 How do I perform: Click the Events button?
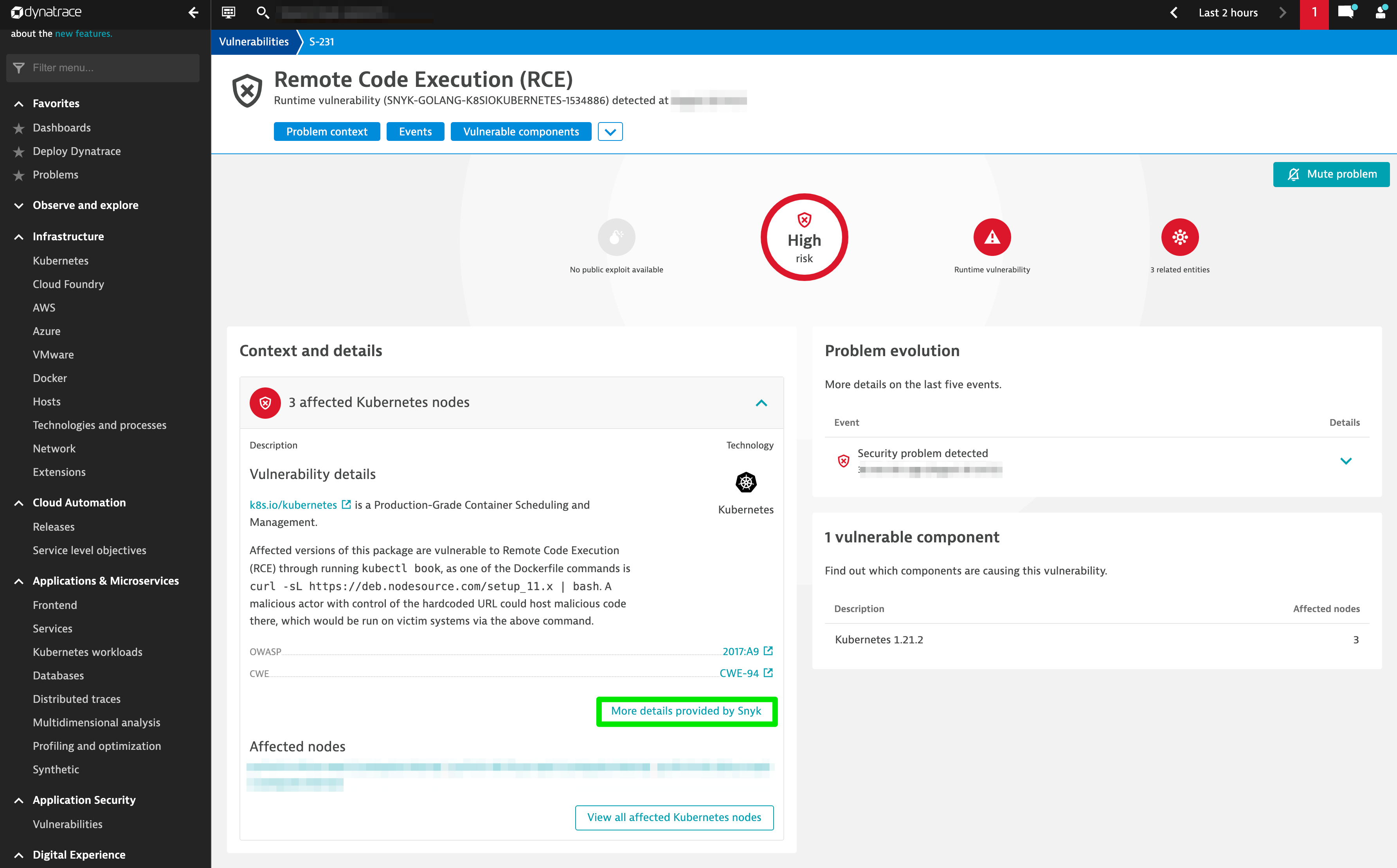tap(415, 131)
